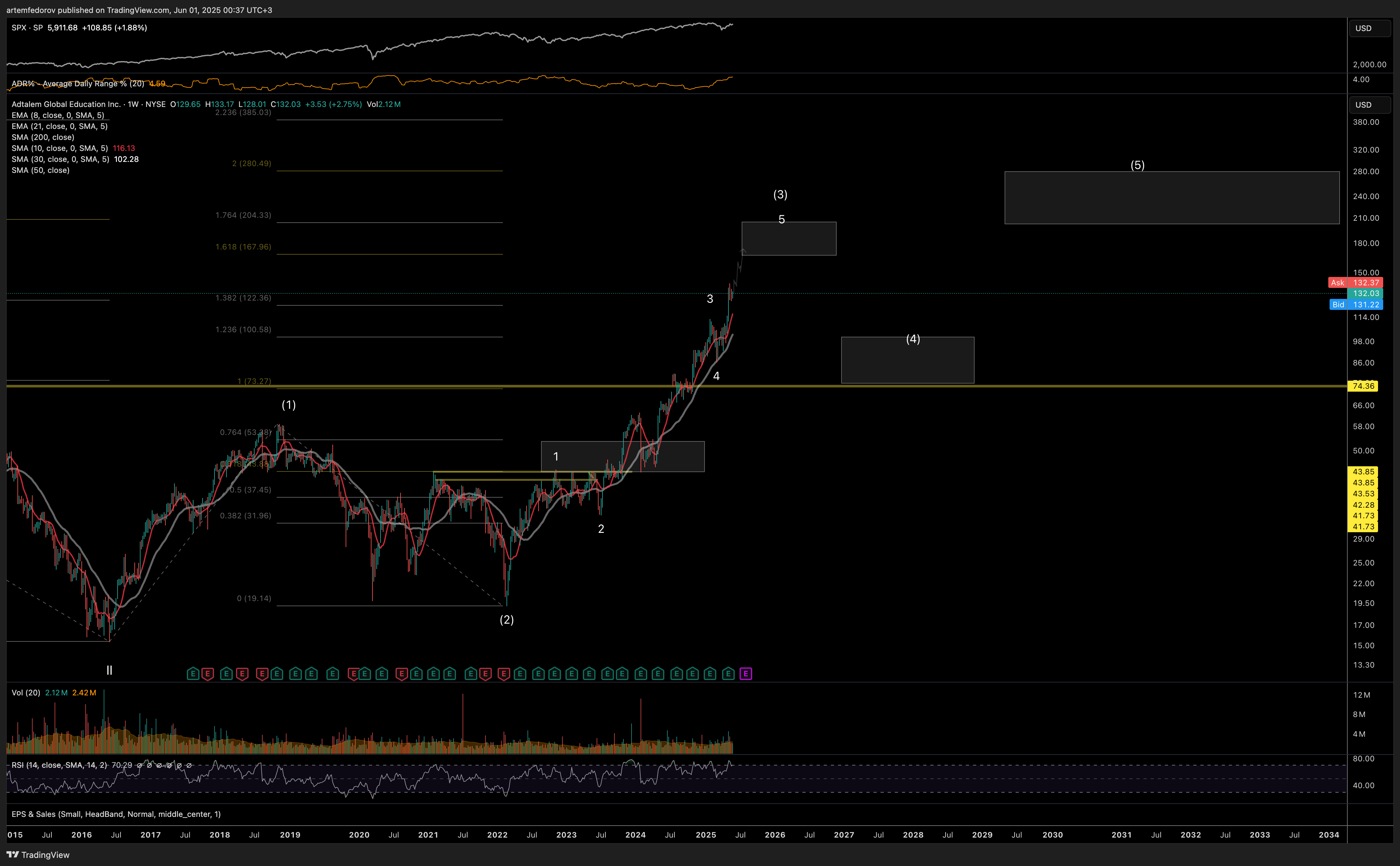
Task: Click the red Ask 132.37 price label
Action: 1355,282
